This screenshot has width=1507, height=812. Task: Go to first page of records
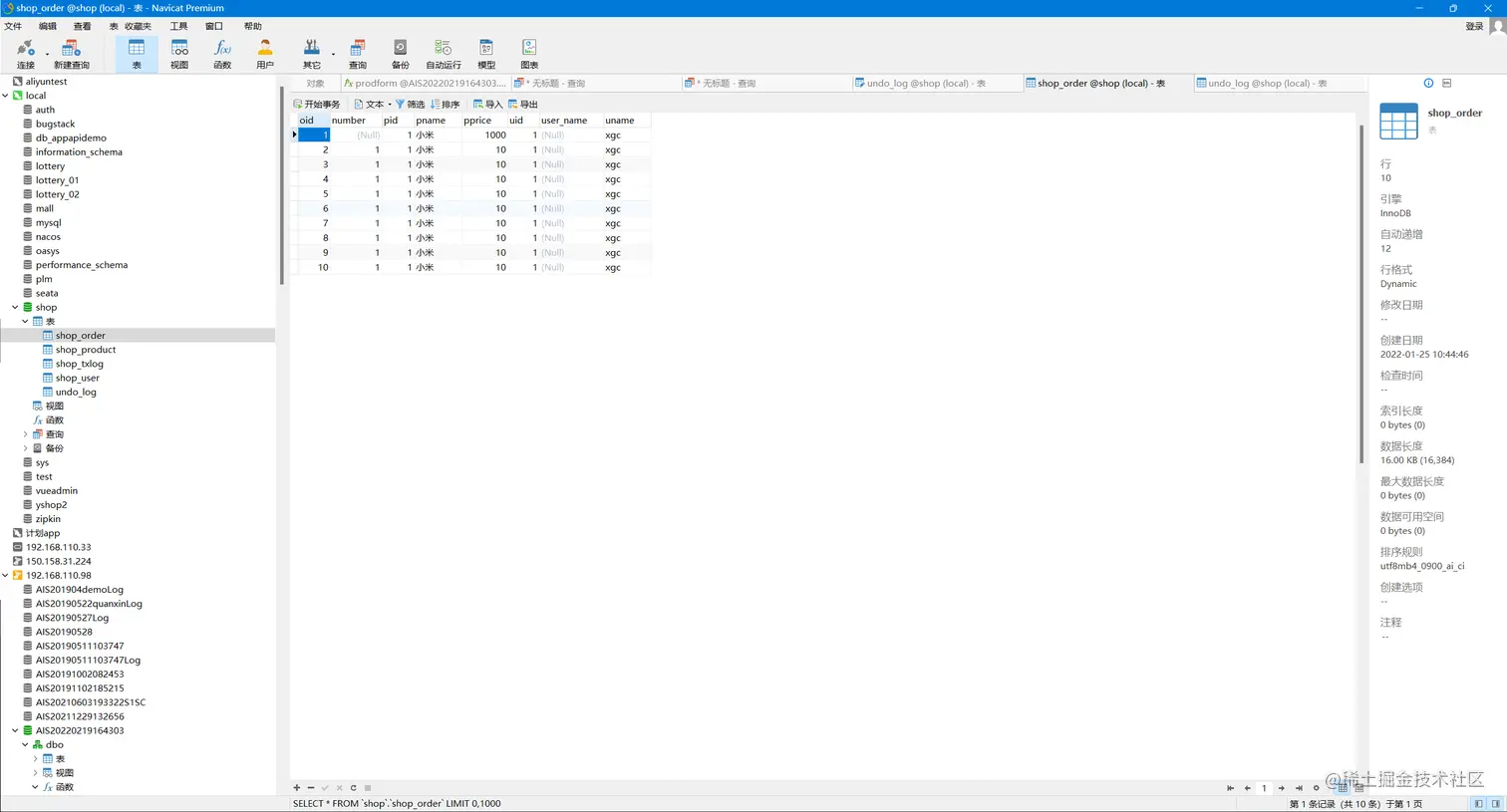(1231, 788)
